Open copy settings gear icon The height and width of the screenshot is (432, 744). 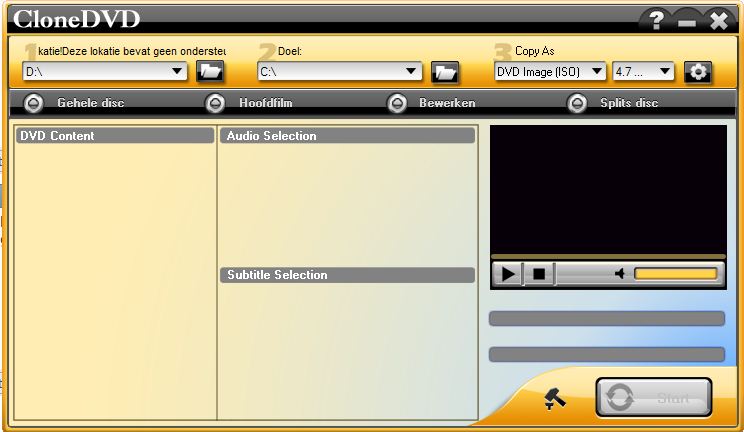click(697, 71)
